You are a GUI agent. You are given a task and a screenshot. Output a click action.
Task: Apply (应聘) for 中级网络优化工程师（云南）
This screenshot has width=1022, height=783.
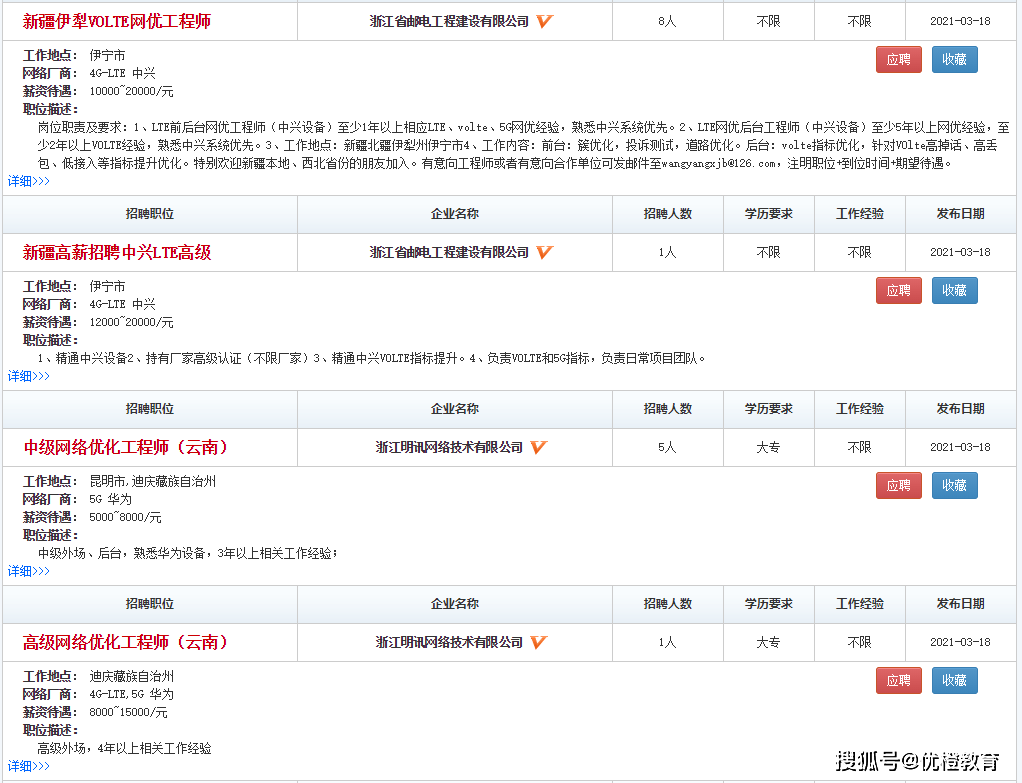tap(899, 485)
